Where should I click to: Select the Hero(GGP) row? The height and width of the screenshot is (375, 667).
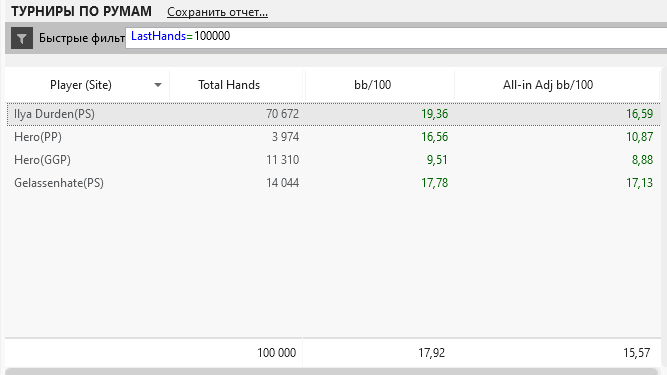pos(334,160)
